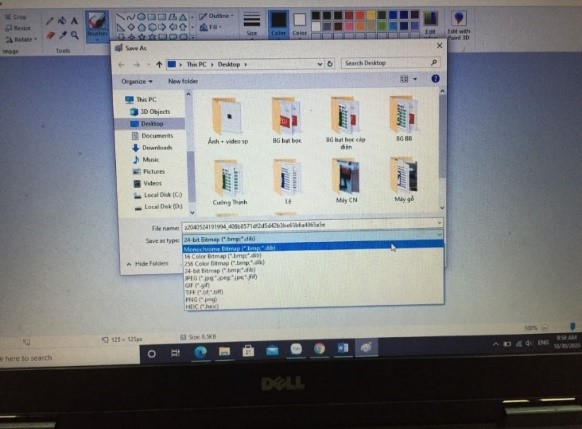Viewport: 582px width, 429px height.
Task: Open Microsoft Word from the taskbar
Action: coord(343,348)
